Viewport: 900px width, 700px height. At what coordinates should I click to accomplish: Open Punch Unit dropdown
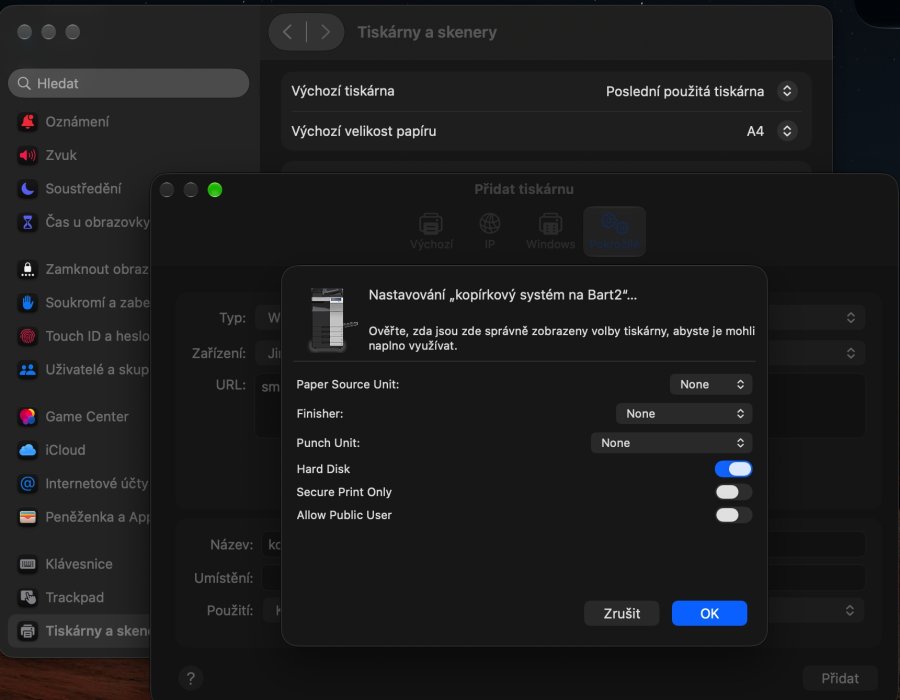(671, 443)
